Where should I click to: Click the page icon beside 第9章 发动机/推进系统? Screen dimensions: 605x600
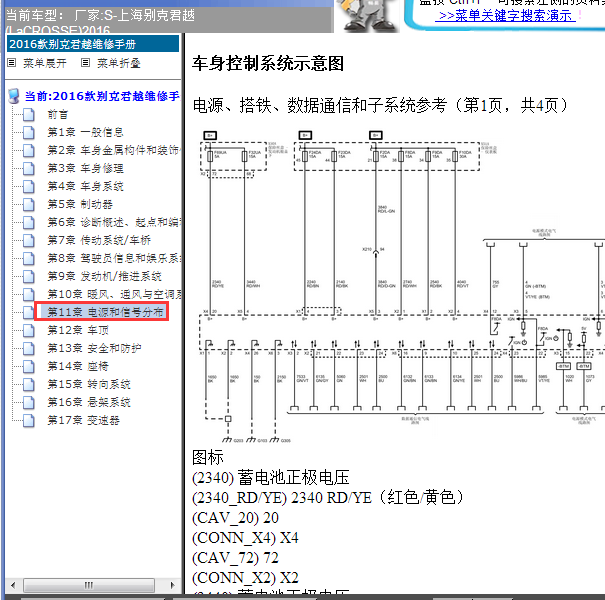[x=29, y=276]
